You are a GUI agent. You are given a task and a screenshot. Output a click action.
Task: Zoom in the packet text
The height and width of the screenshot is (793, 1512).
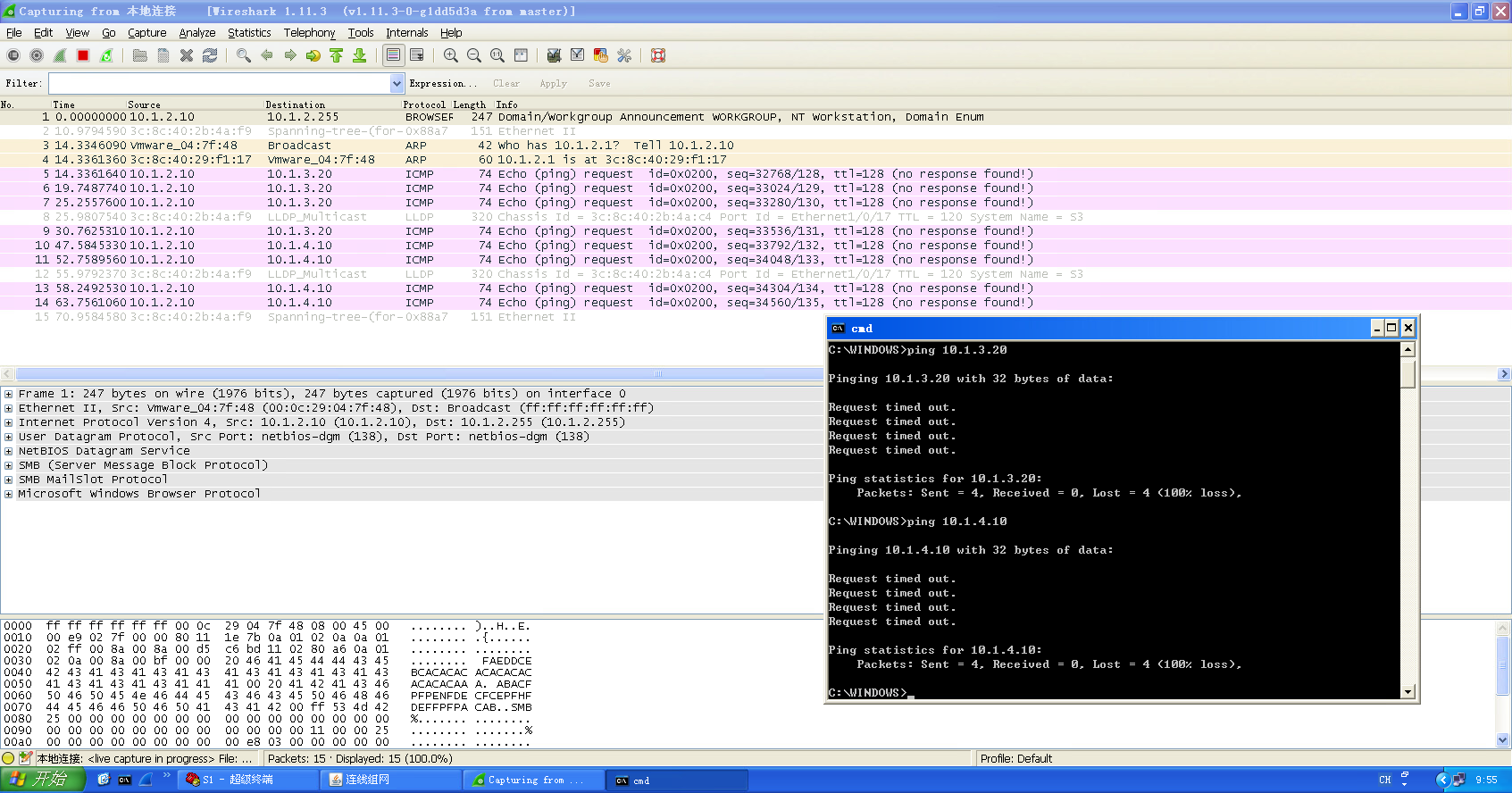pyautogui.click(x=451, y=55)
